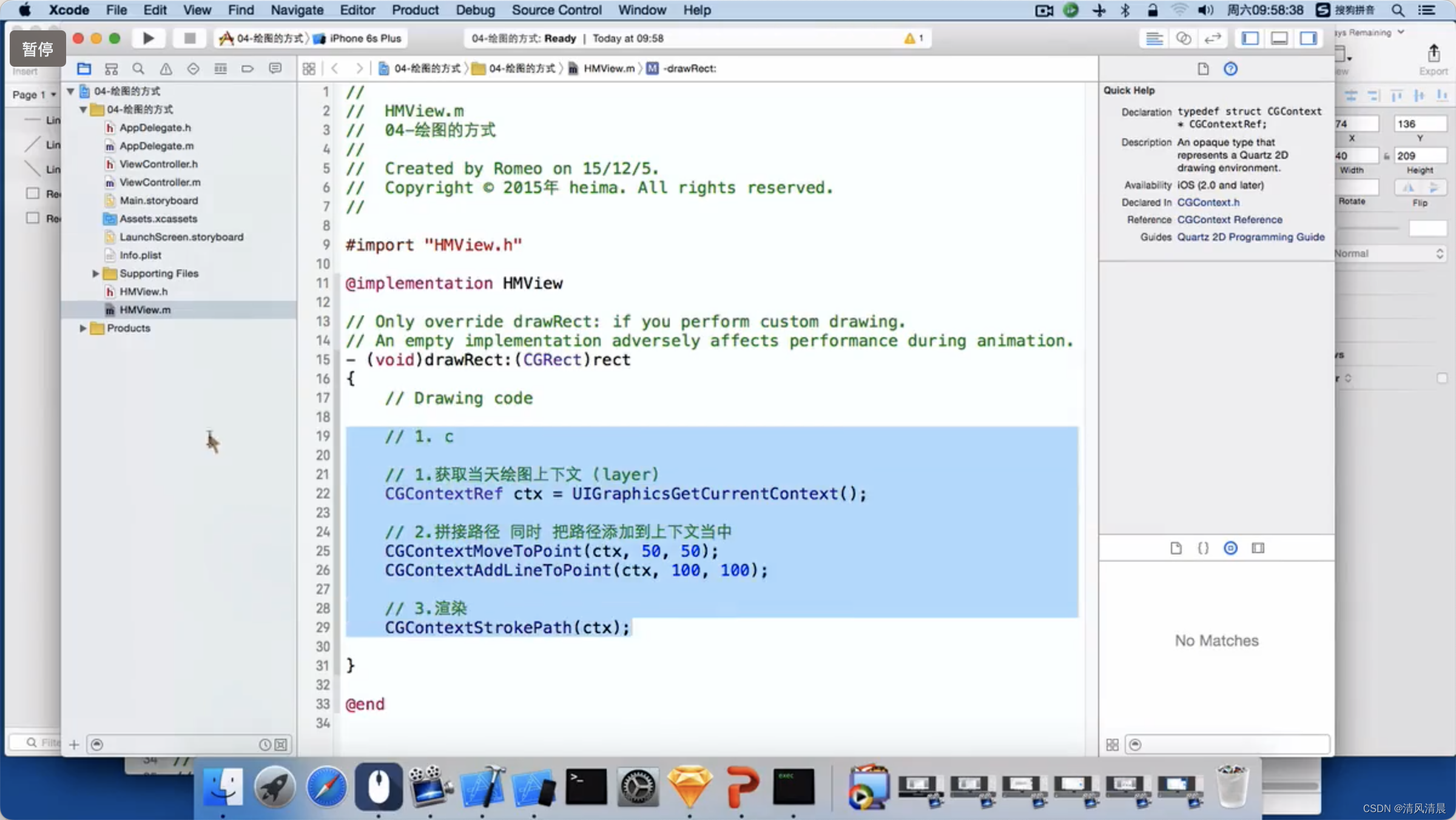
Task: Go back in editor history
Action: (x=335, y=69)
